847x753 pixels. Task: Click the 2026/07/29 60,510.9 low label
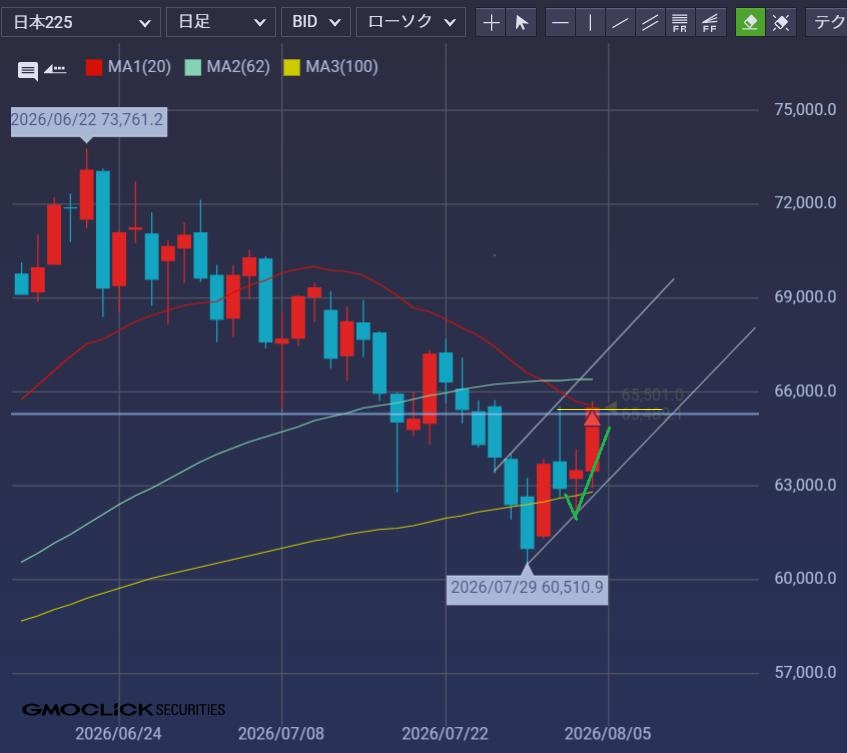pos(527,588)
